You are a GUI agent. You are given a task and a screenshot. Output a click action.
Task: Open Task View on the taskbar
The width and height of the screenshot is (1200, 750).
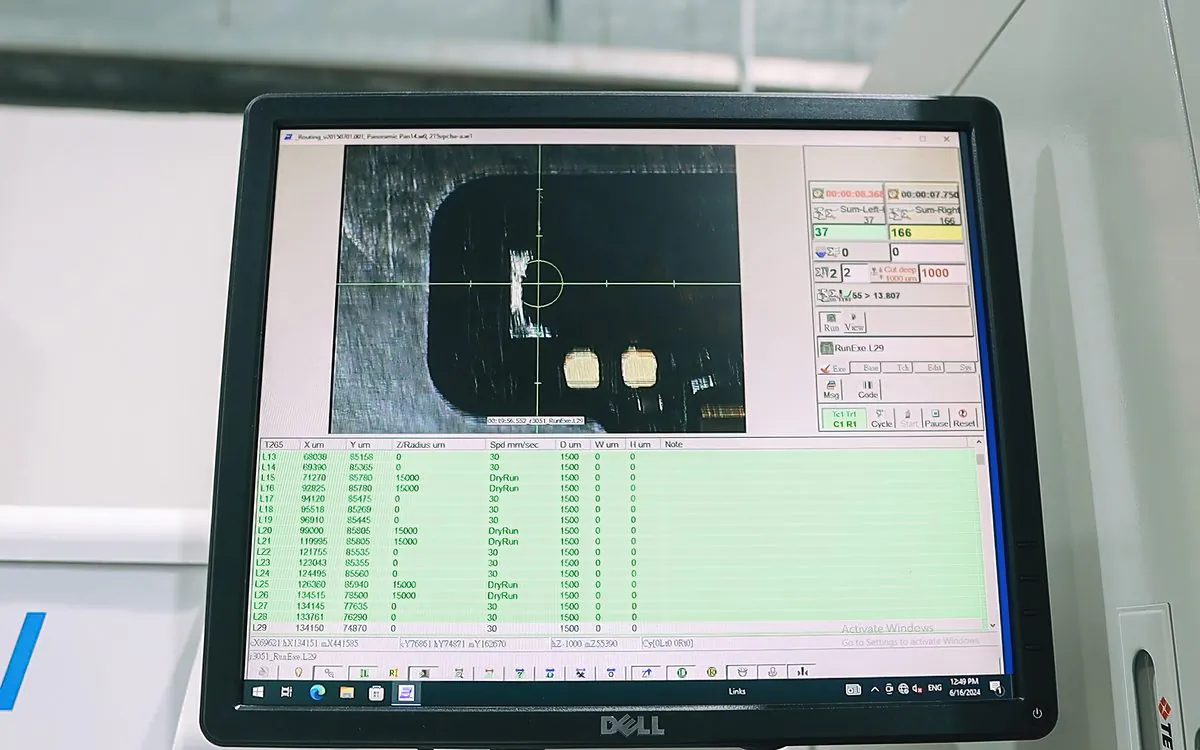(x=286, y=692)
